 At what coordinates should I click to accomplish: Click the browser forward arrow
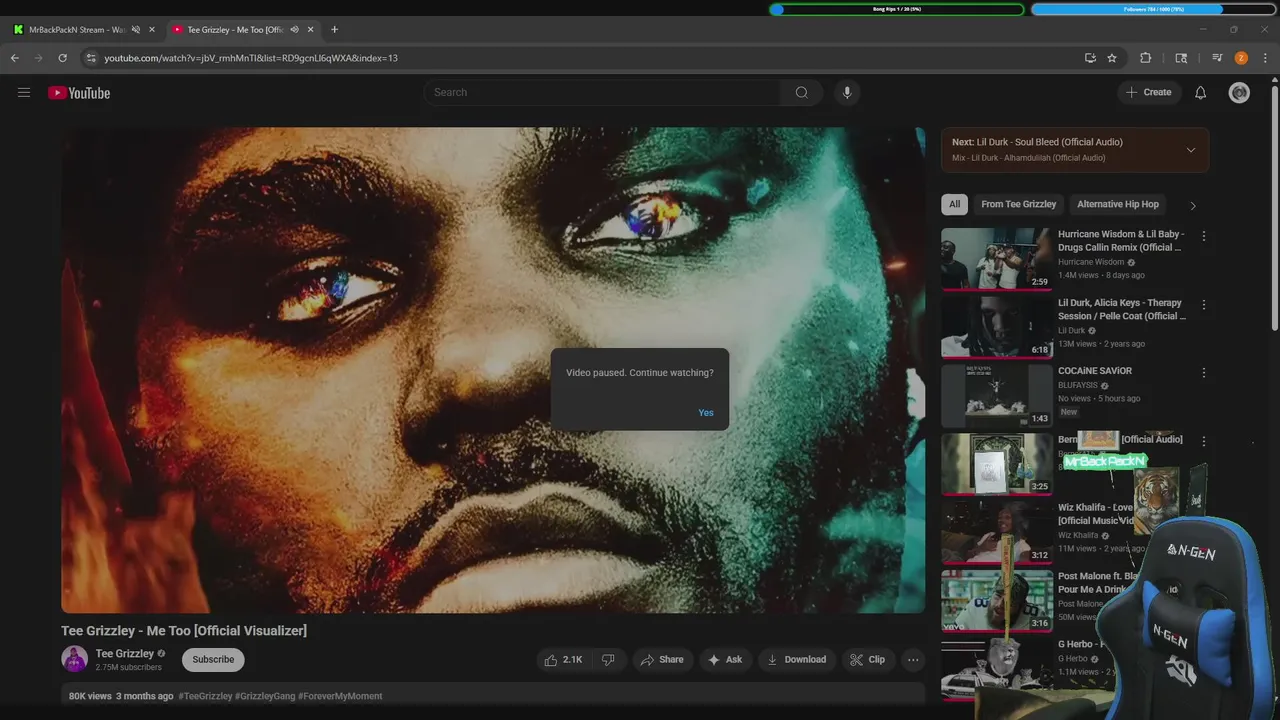[x=39, y=58]
